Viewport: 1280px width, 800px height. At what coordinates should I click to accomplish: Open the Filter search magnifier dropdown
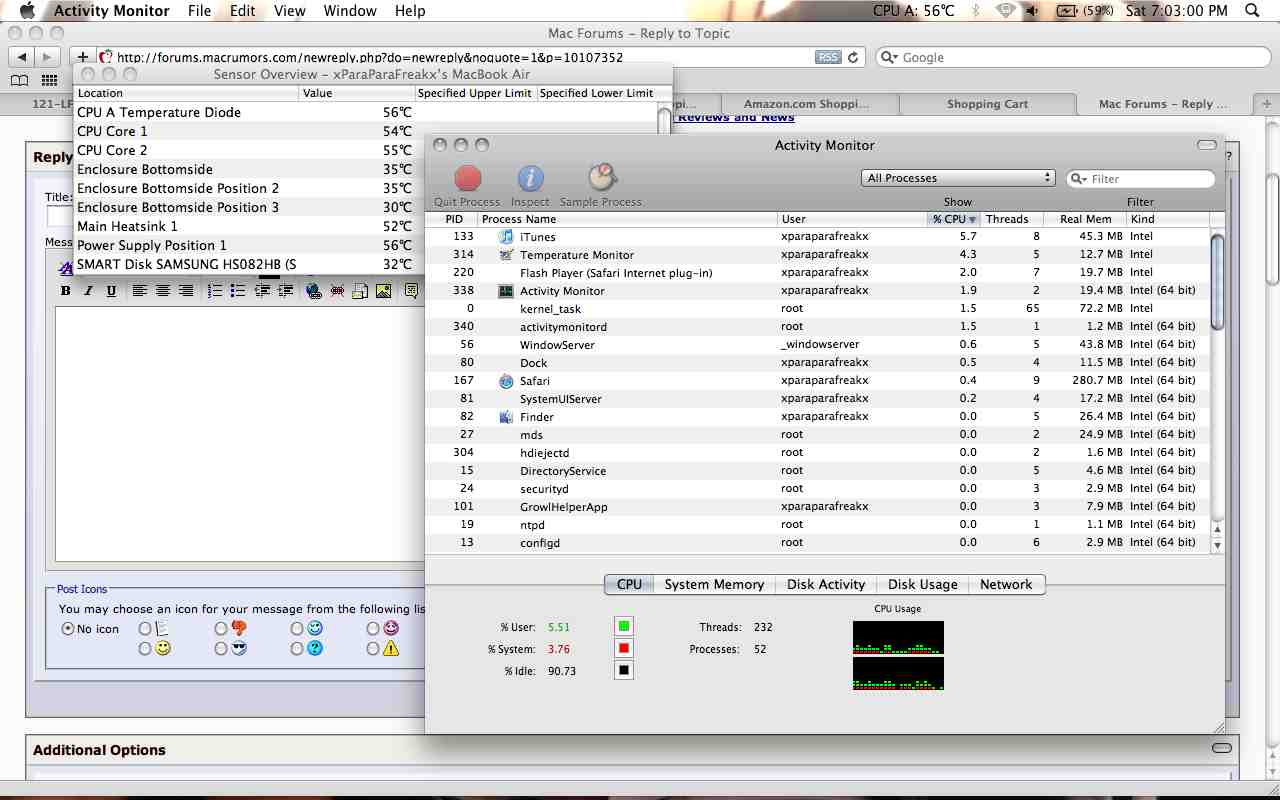pos(1080,179)
